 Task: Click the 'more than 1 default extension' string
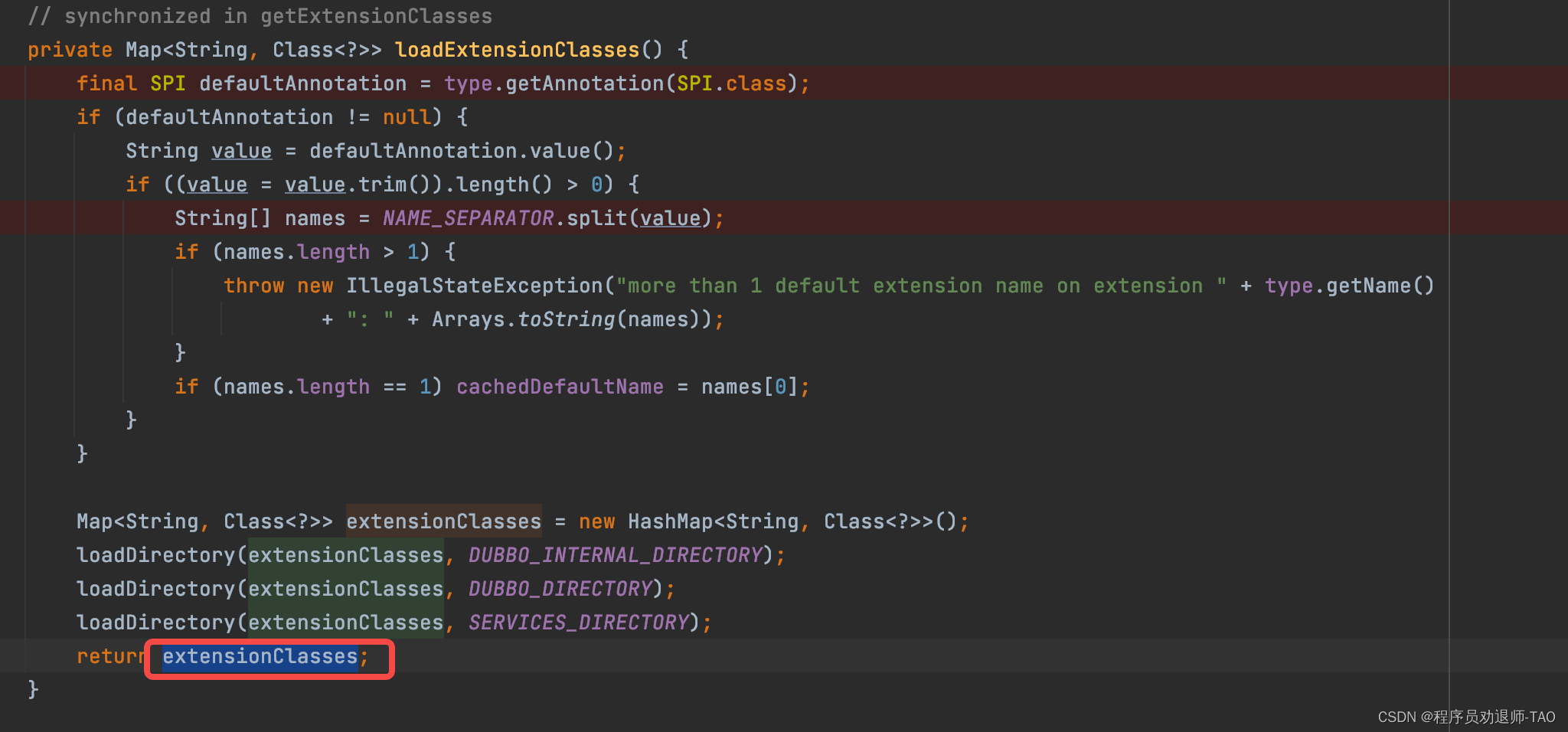(921, 286)
